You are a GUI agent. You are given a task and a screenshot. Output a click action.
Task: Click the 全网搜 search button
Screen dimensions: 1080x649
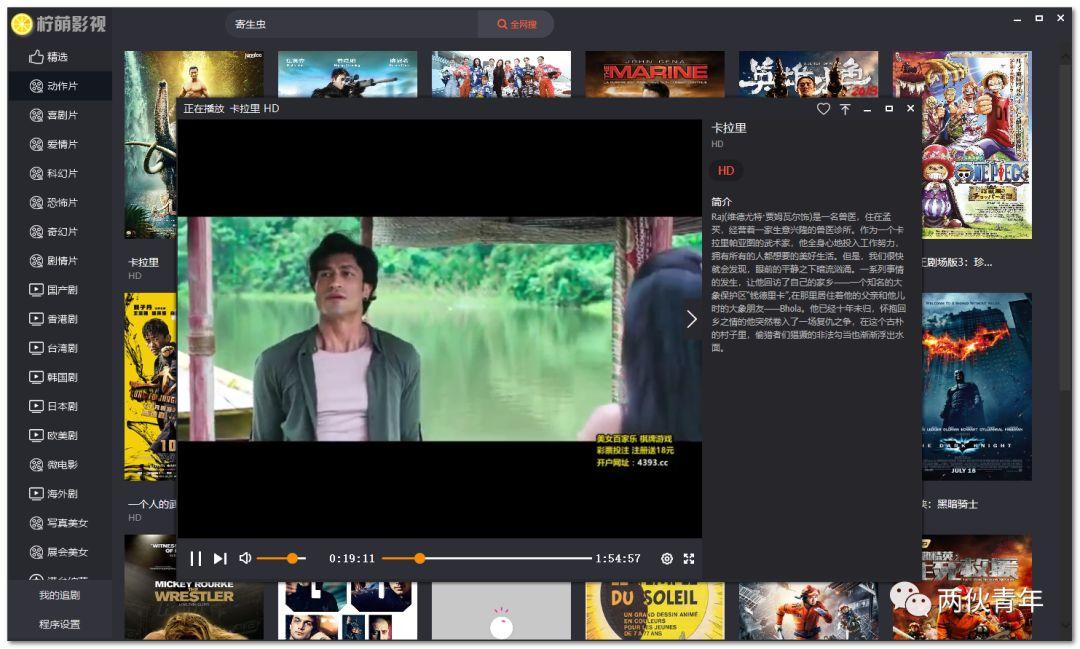pyautogui.click(x=516, y=24)
